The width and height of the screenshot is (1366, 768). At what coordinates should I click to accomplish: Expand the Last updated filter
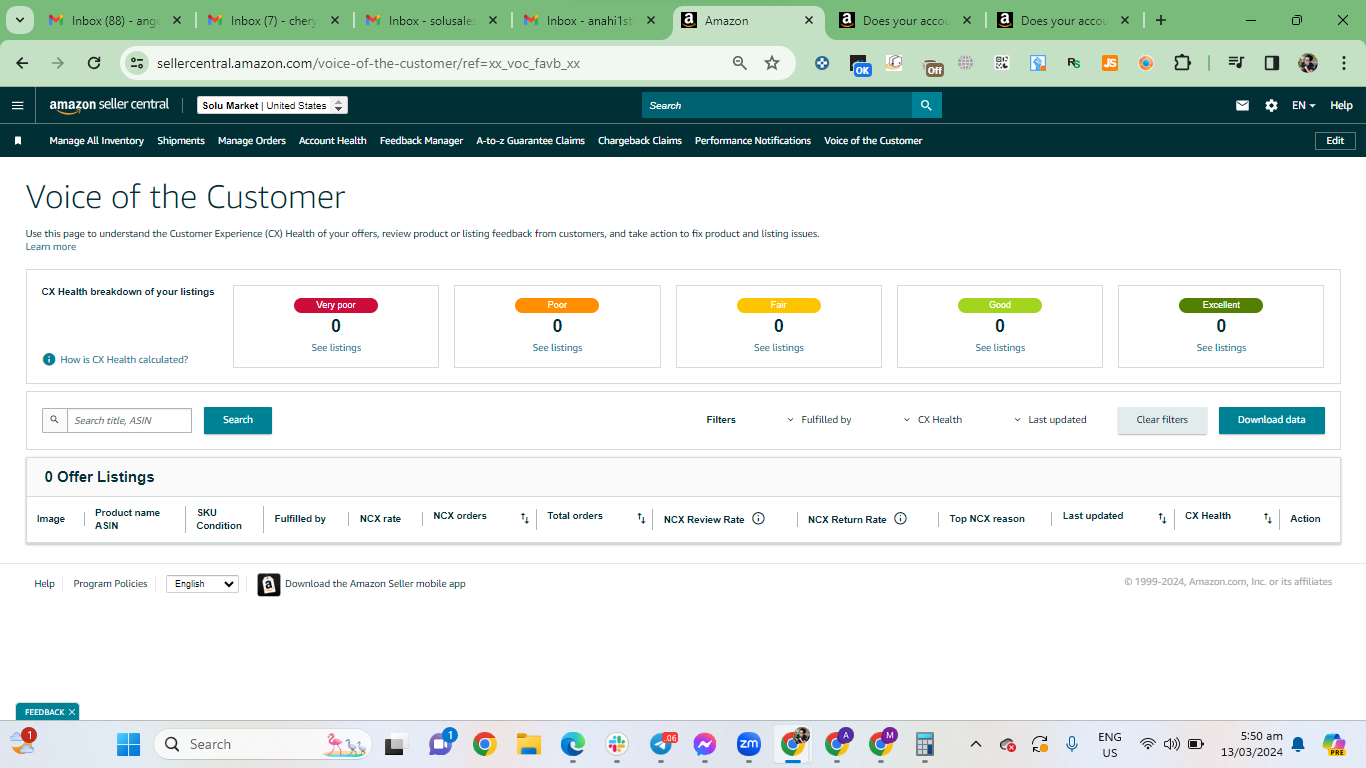tap(1050, 420)
